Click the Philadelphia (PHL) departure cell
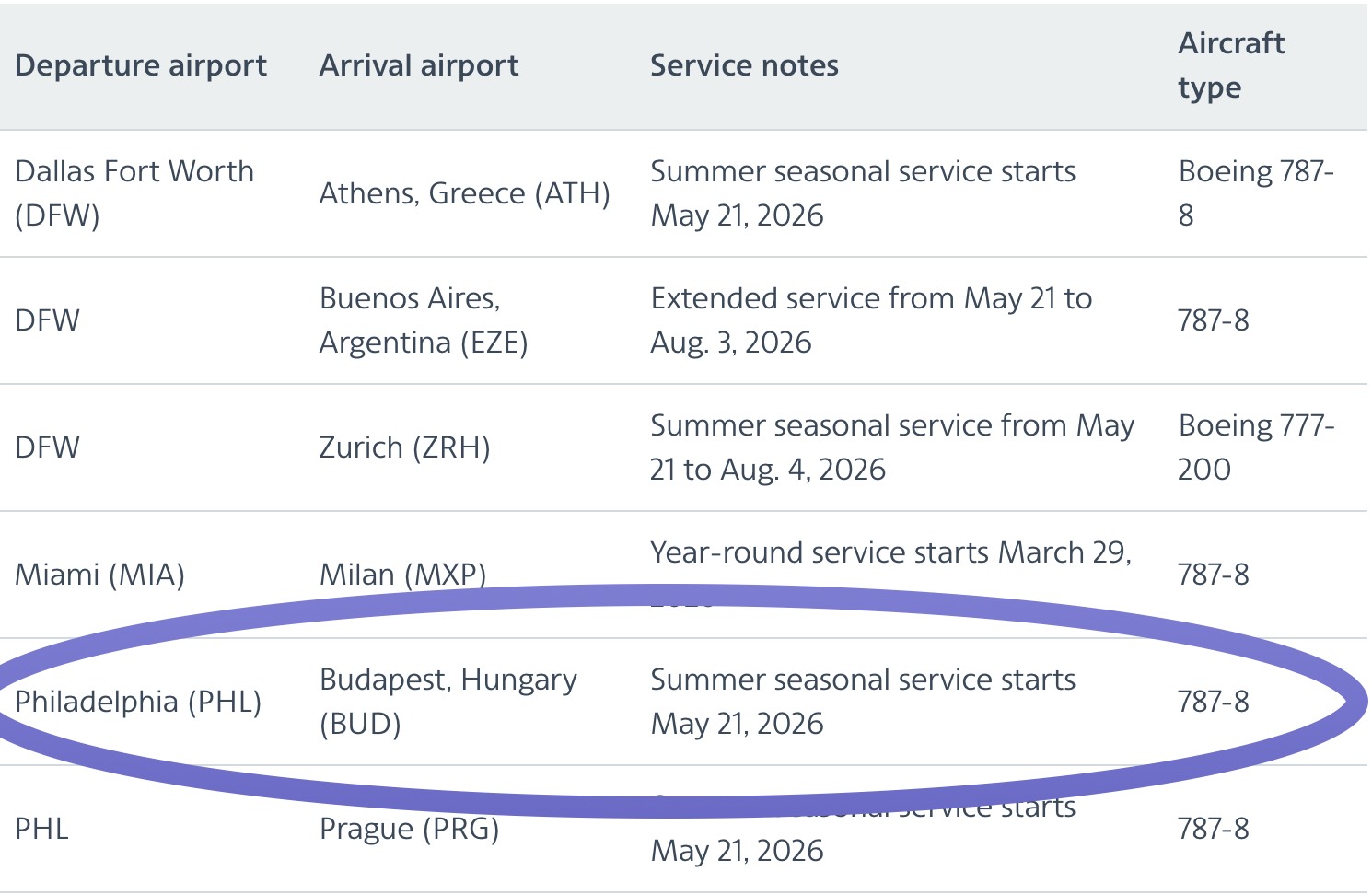This screenshot has height=895, width=1372. pyautogui.click(x=138, y=702)
